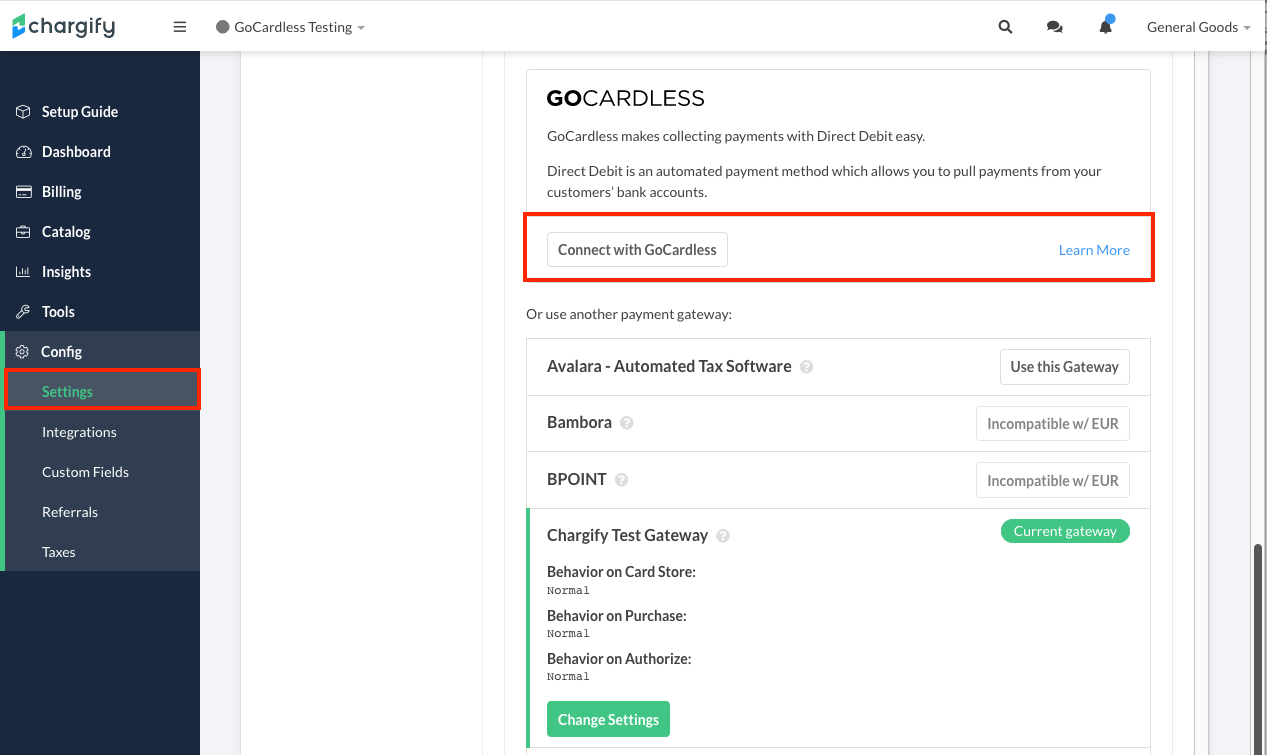This screenshot has height=755, width=1267.
Task: Expand the GoCardless Testing site dropdown
Action: pyautogui.click(x=291, y=27)
